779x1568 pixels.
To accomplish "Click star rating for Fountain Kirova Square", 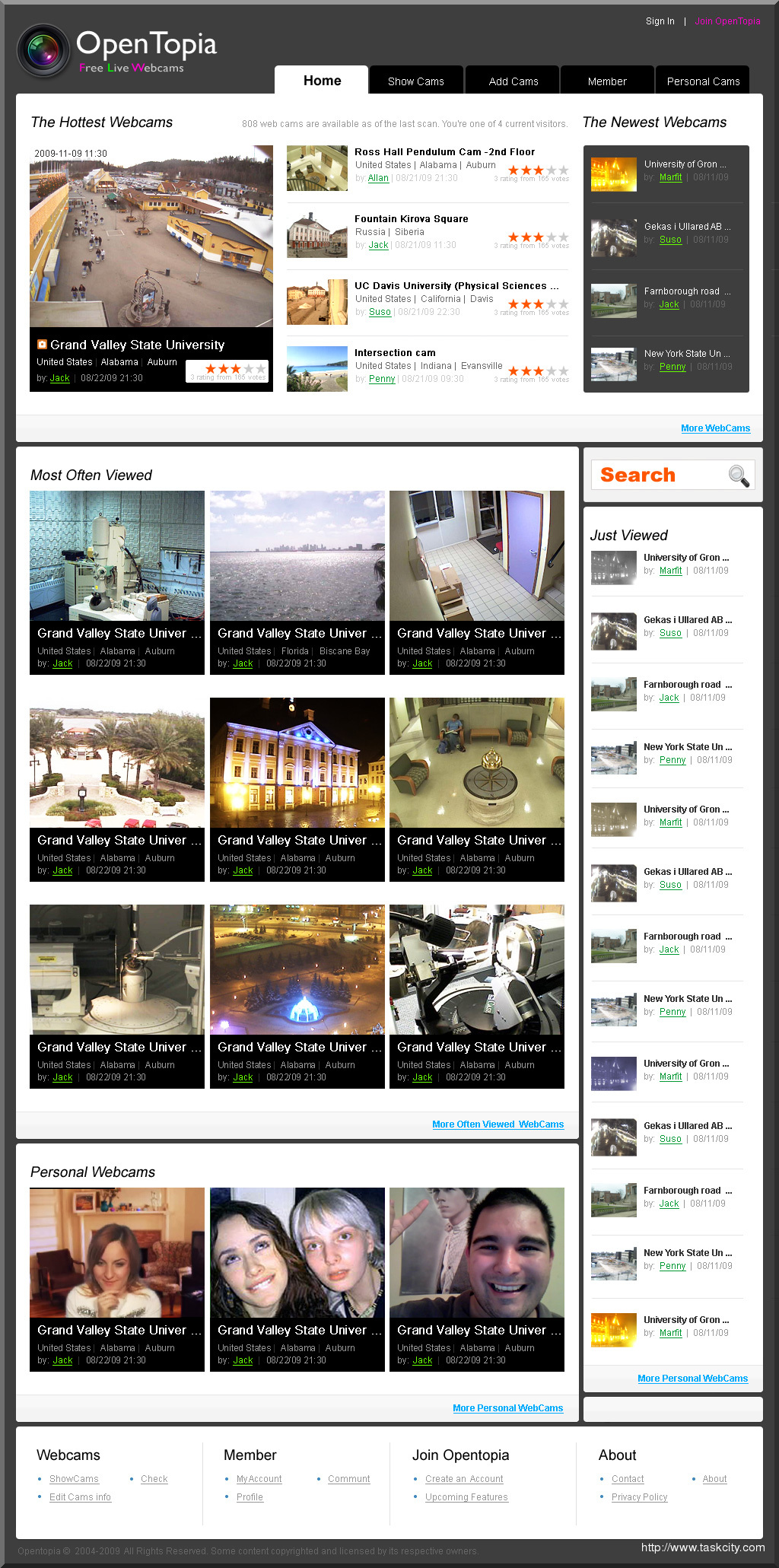I will [538, 237].
